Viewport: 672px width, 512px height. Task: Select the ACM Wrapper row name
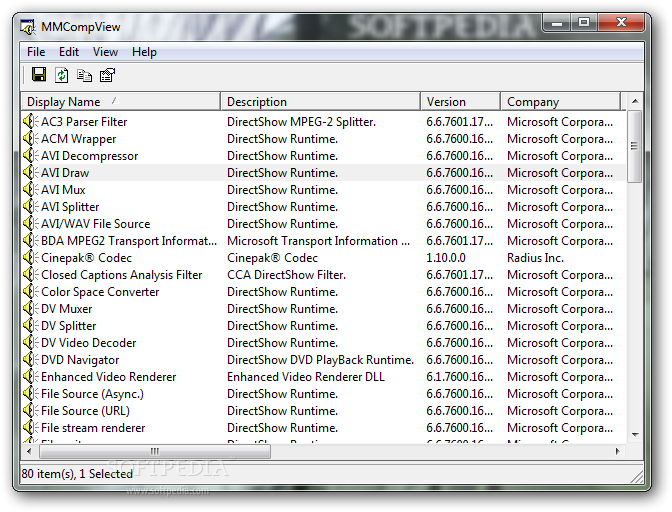(78, 139)
